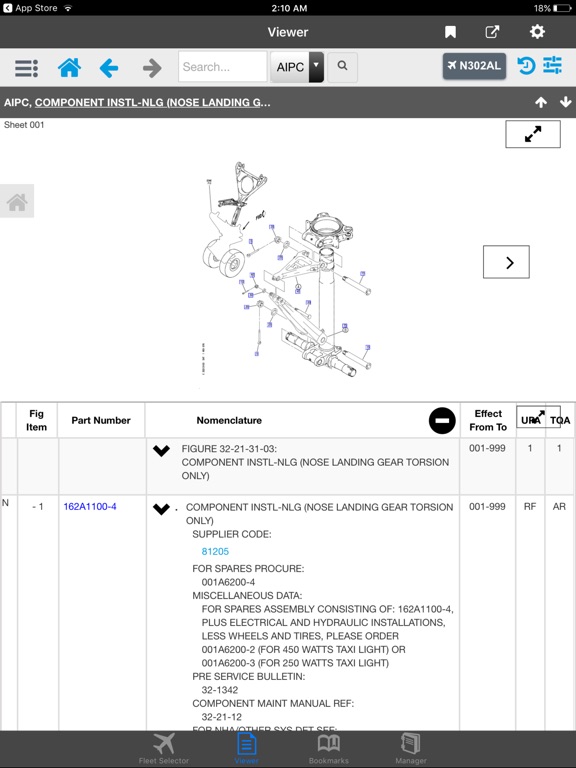Select the Sheet 001 label
This screenshot has width=576, height=768.
pos(24,125)
